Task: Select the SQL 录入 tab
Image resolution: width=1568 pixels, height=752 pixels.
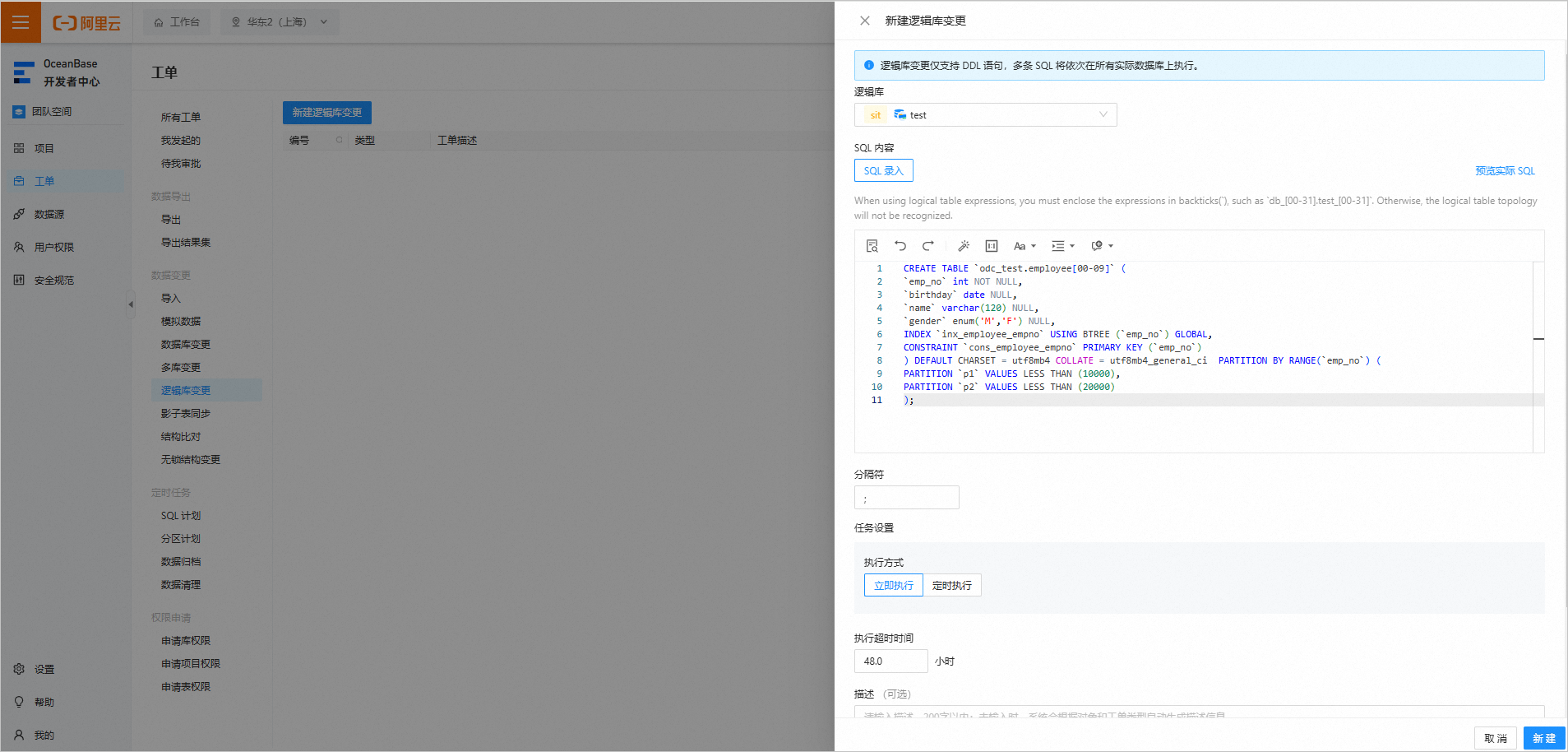Action: (884, 170)
